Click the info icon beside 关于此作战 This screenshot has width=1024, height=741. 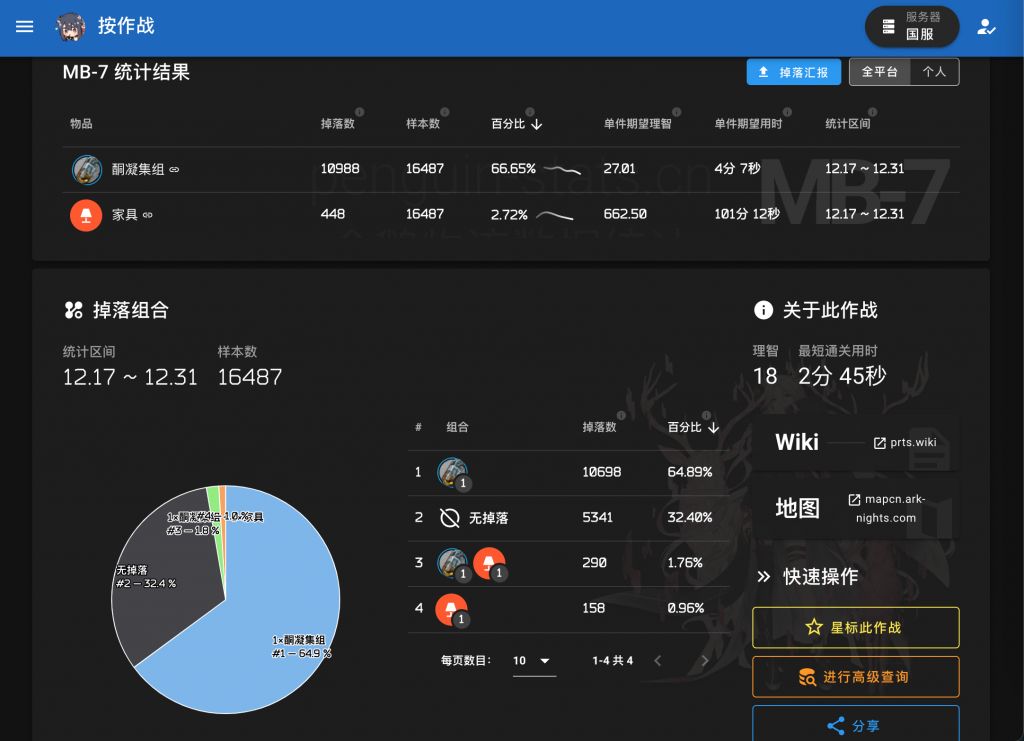765,311
